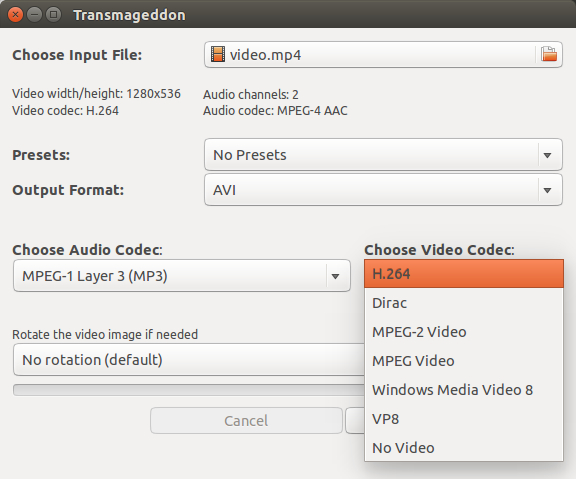The width and height of the screenshot is (576, 479).
Task: Choose Windows Media Video 8 codec
Action: [x=464, y=390]
